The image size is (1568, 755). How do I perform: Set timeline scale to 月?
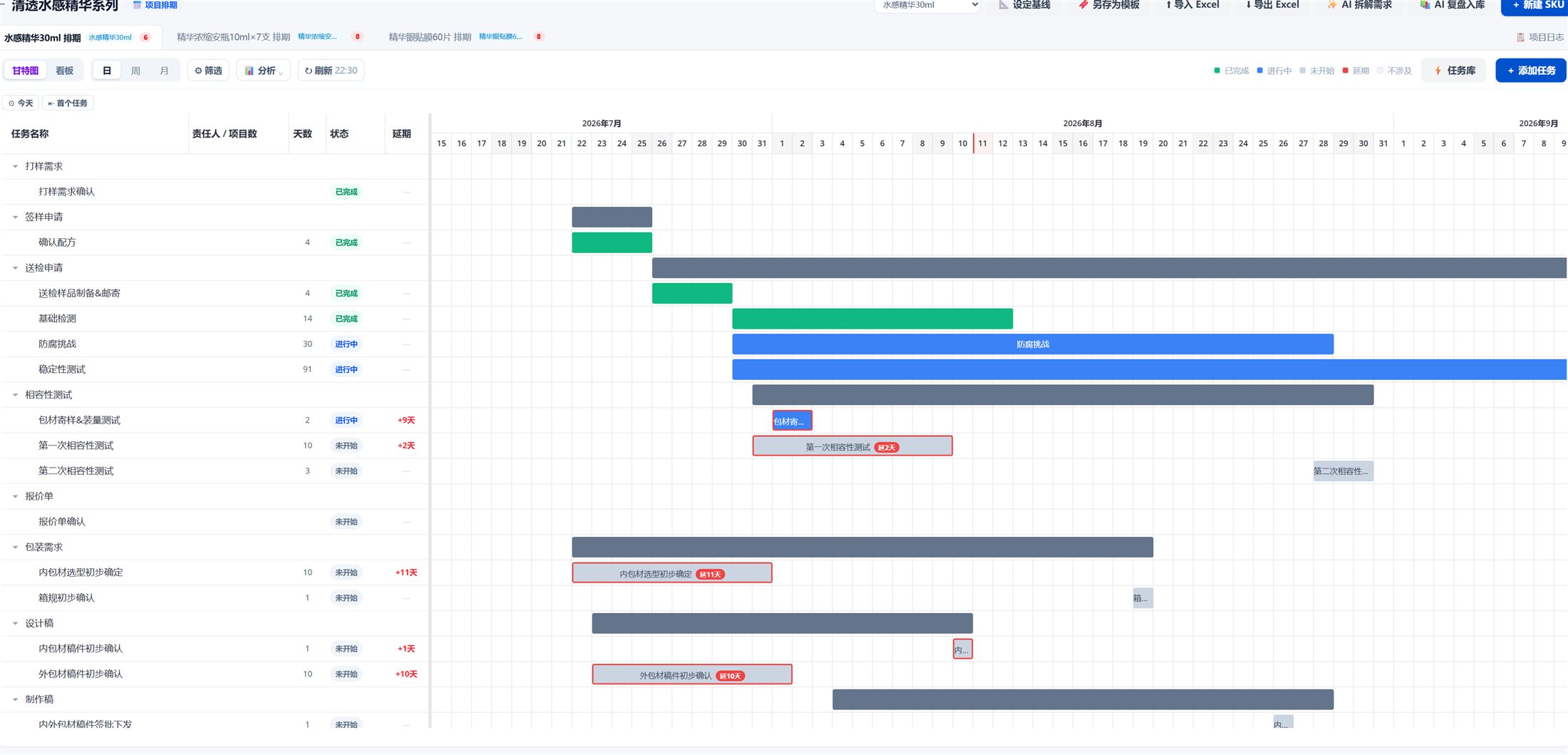coord(164,71)
